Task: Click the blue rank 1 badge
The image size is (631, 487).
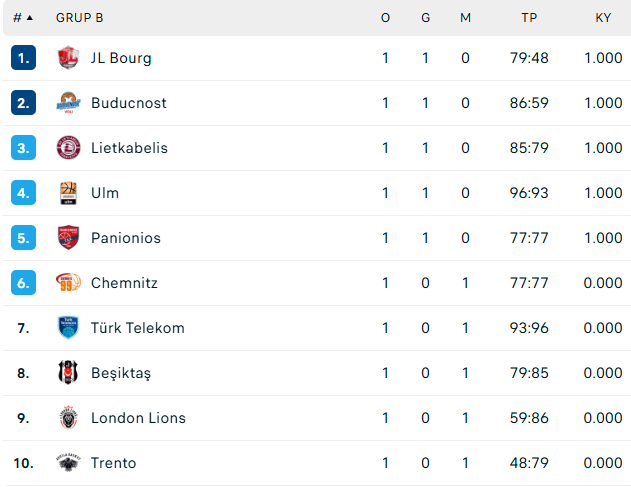Action: (x=24, y=58)
